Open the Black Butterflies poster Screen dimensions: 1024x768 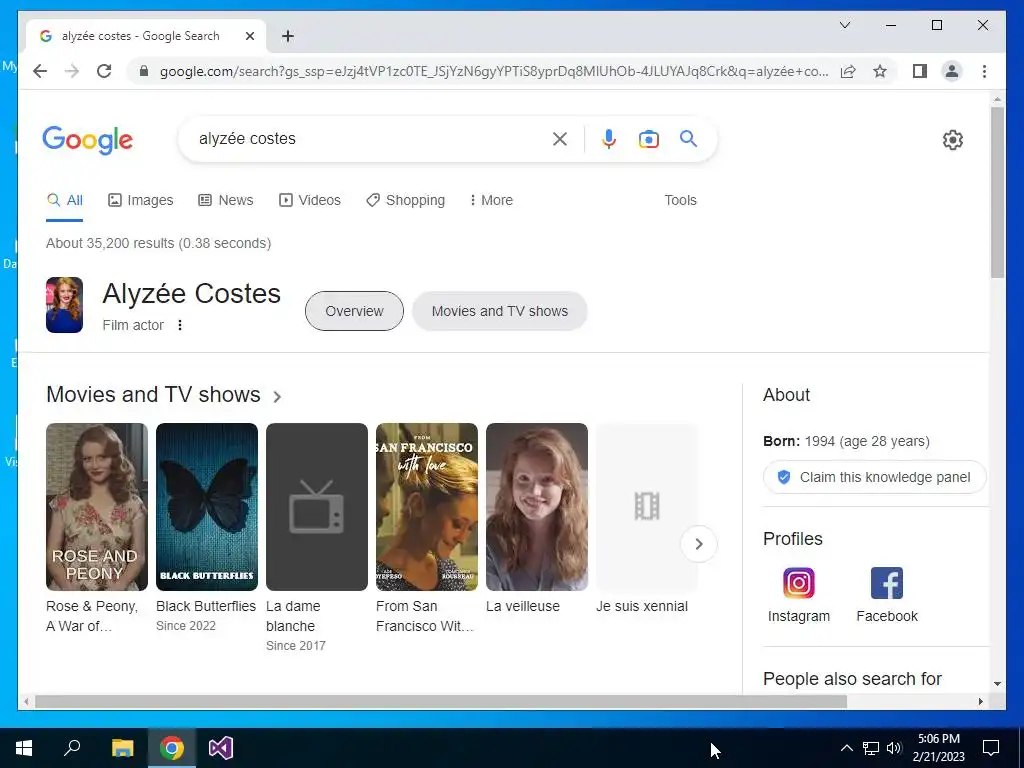[x=206, y=507]
